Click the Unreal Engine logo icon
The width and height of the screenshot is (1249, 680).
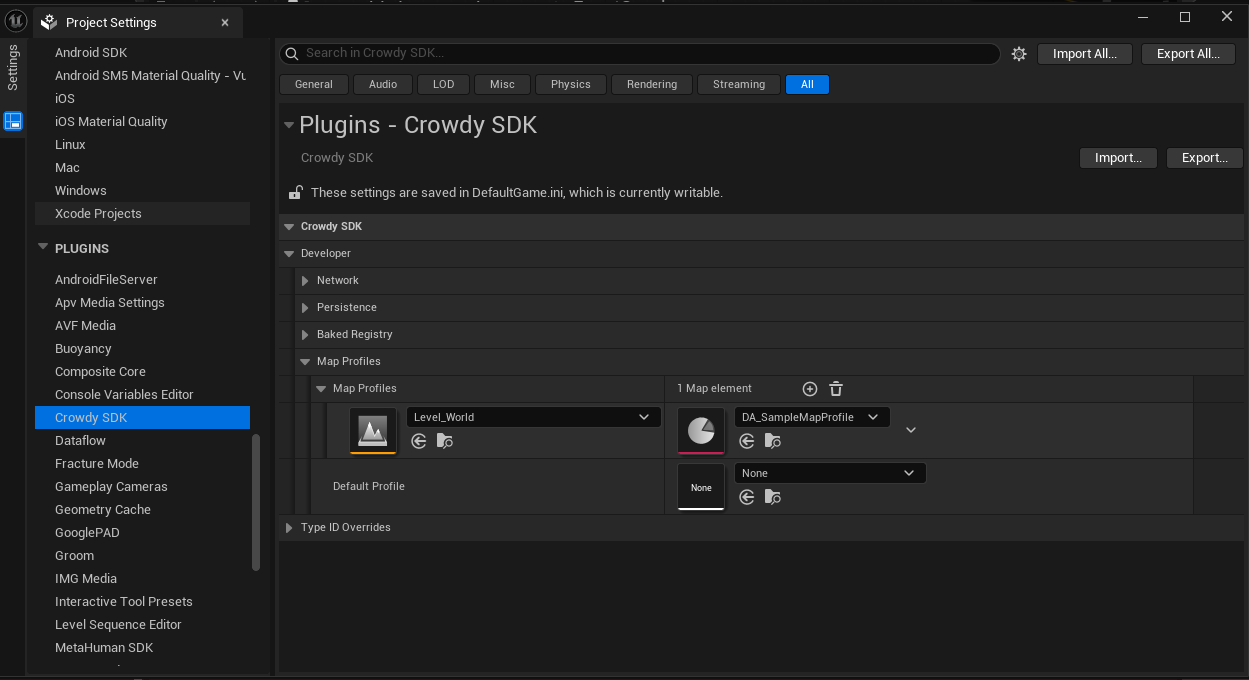tap(16, 20)
